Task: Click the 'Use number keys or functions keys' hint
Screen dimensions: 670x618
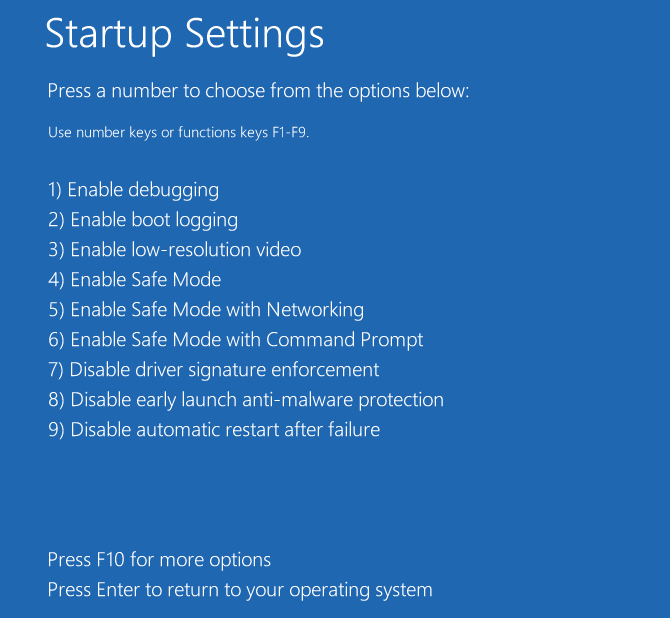Action: [x=178, y=132]
